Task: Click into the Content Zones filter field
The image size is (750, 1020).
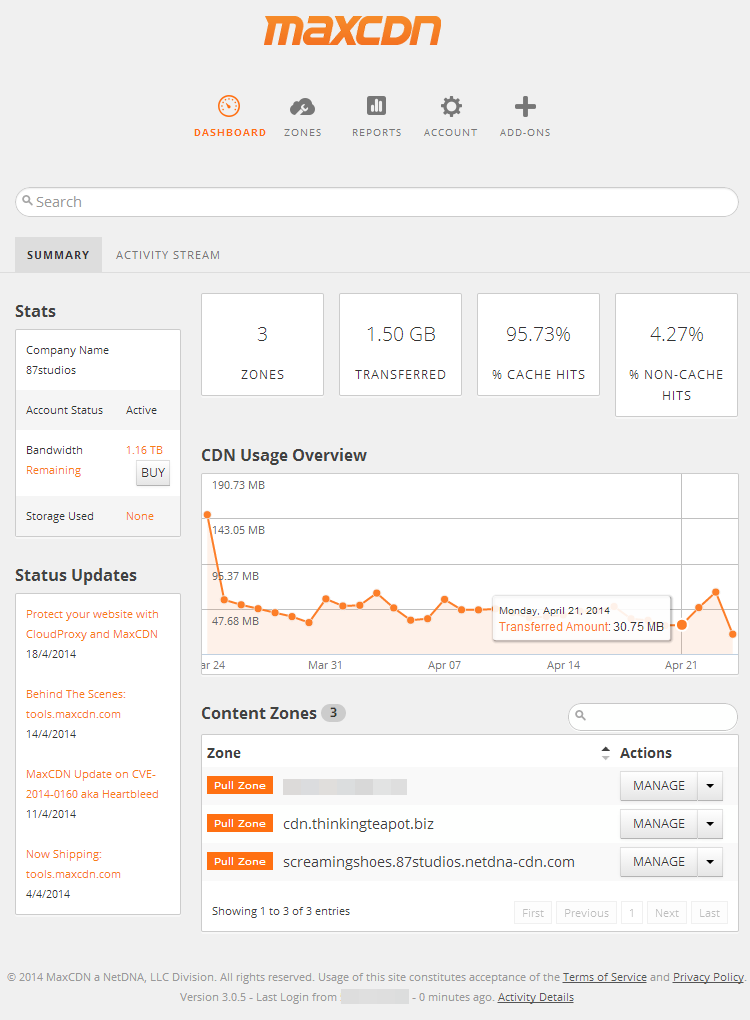Action: tap(652, 716)
